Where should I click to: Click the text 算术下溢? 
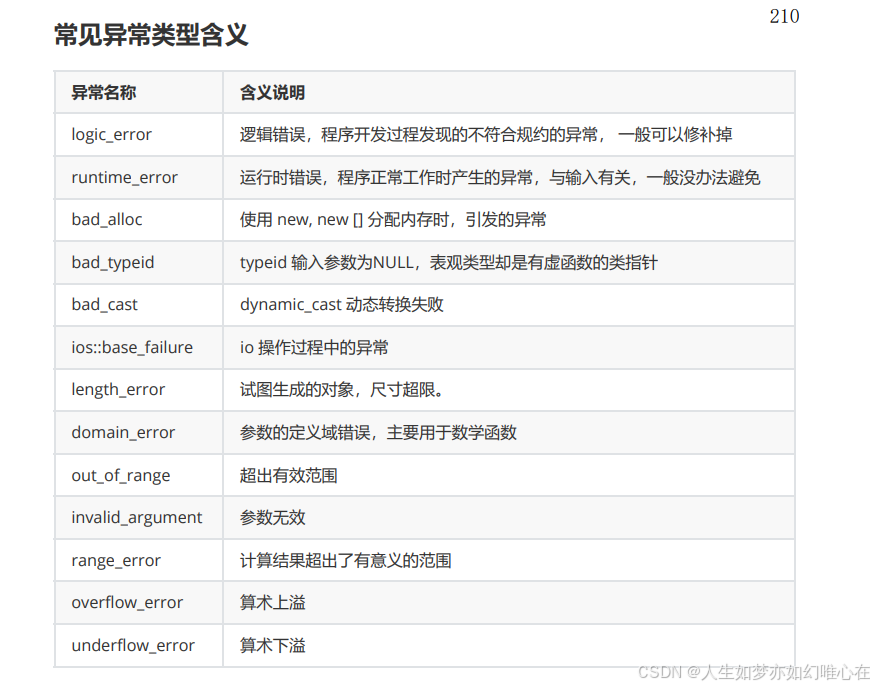tap(273, 645)
